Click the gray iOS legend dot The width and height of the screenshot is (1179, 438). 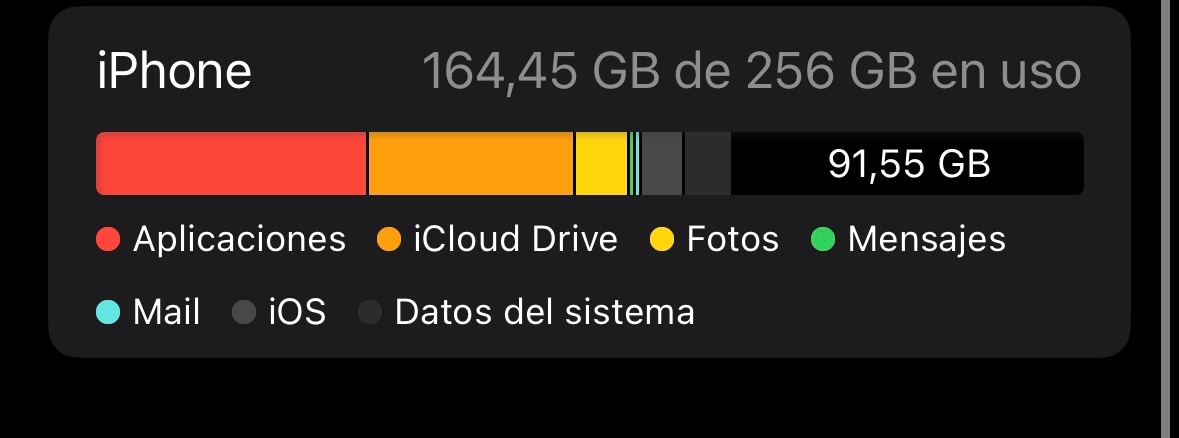pyautogui.click(x=244, y=312)
